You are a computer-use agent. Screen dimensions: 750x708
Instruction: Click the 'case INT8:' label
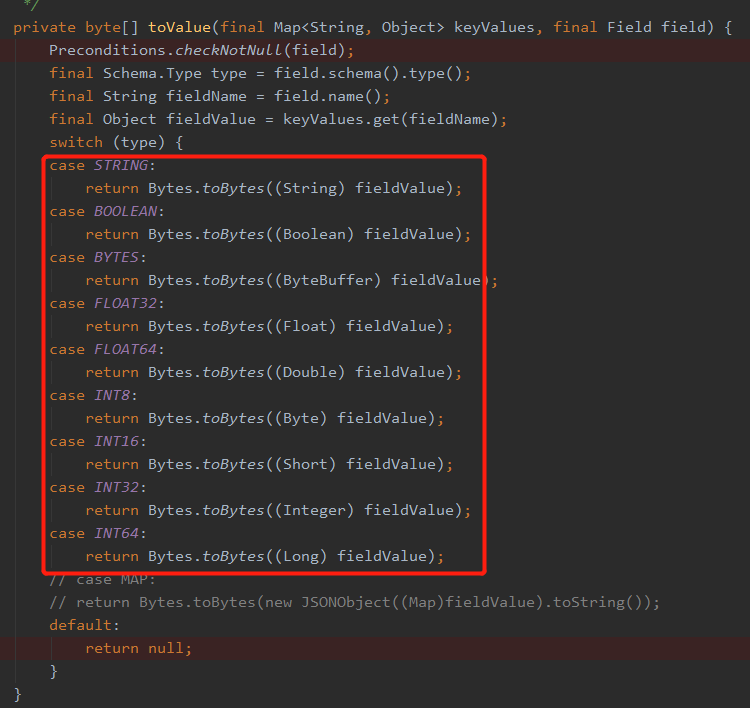click(x=93, y=395)
